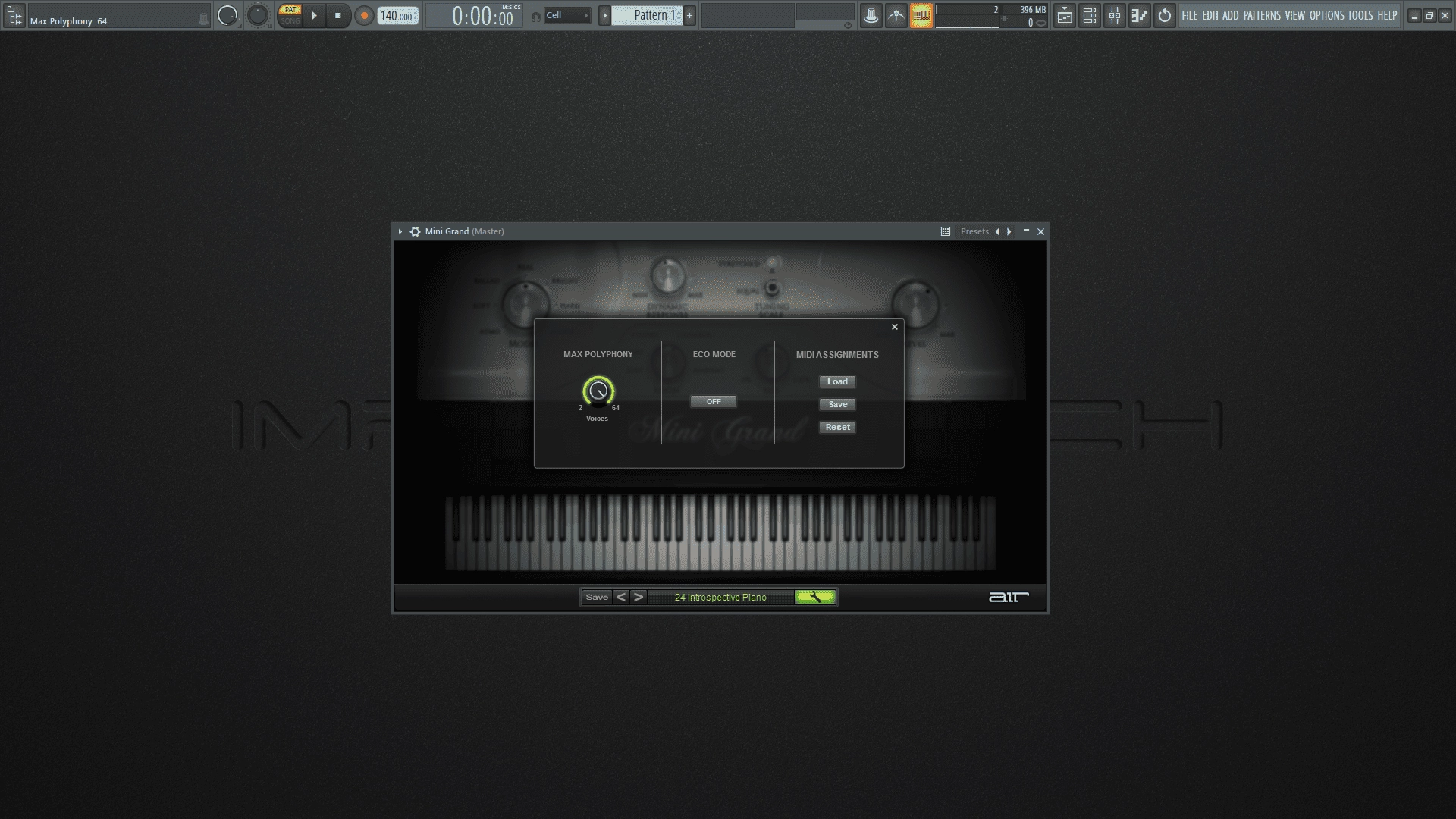Toggle the highlighted typing keyboard to piano icon
Viewport: 1456px width, 819px height.
tap(921, 15)
